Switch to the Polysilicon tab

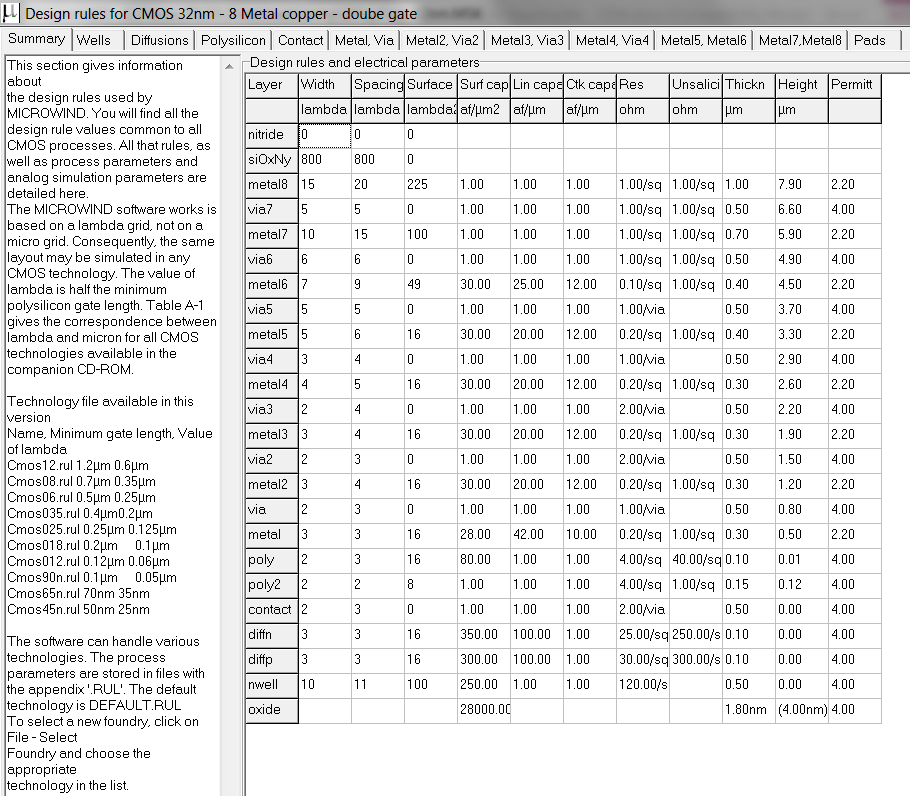click(233, 40)
